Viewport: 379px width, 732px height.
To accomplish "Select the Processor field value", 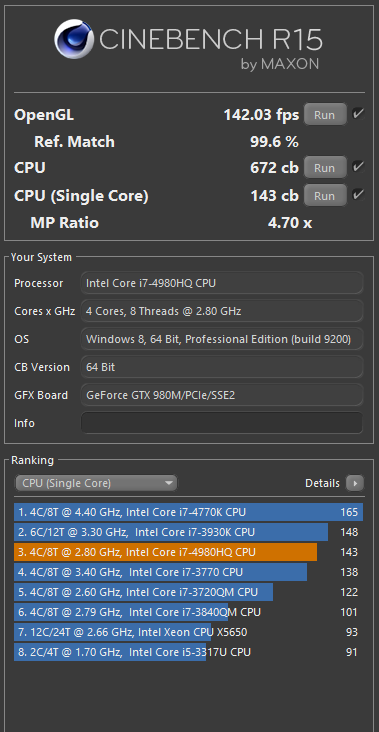I will click(x=222, y=283).
